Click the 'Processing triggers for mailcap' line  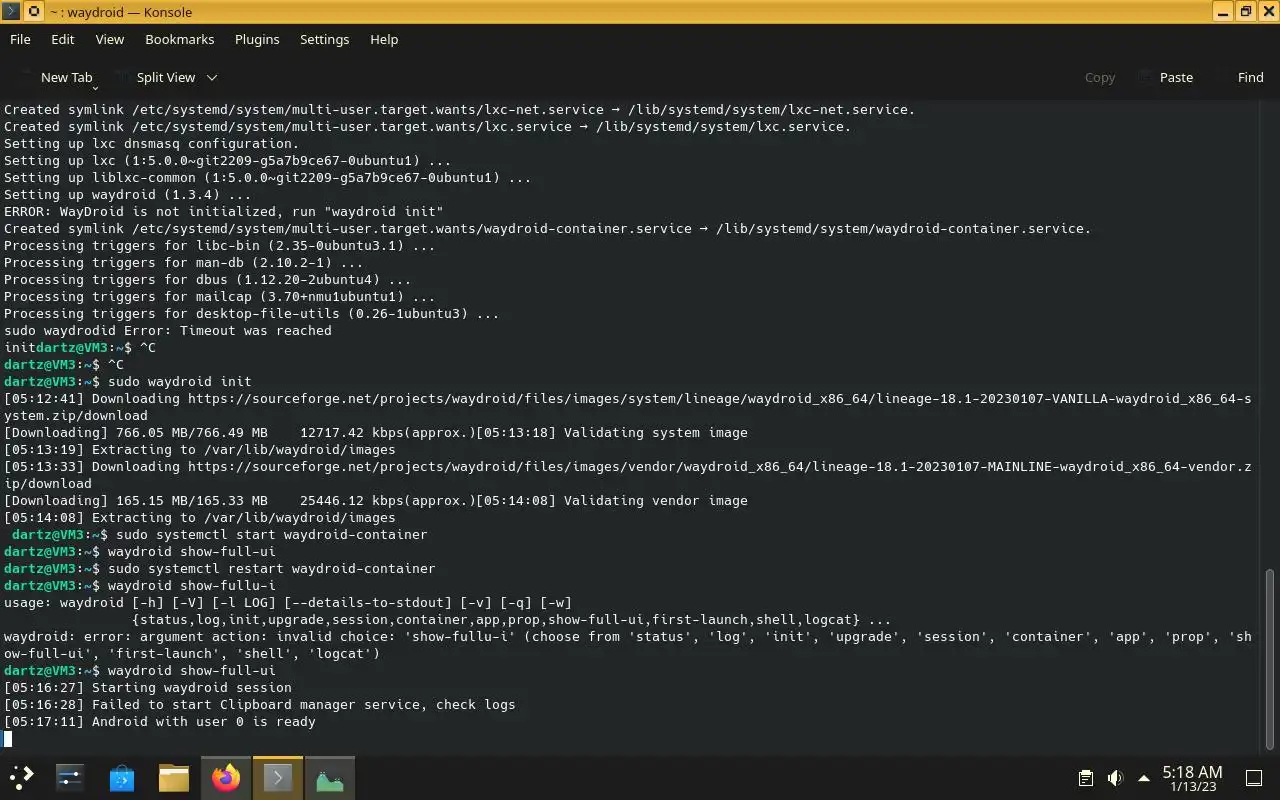[220, 296]
